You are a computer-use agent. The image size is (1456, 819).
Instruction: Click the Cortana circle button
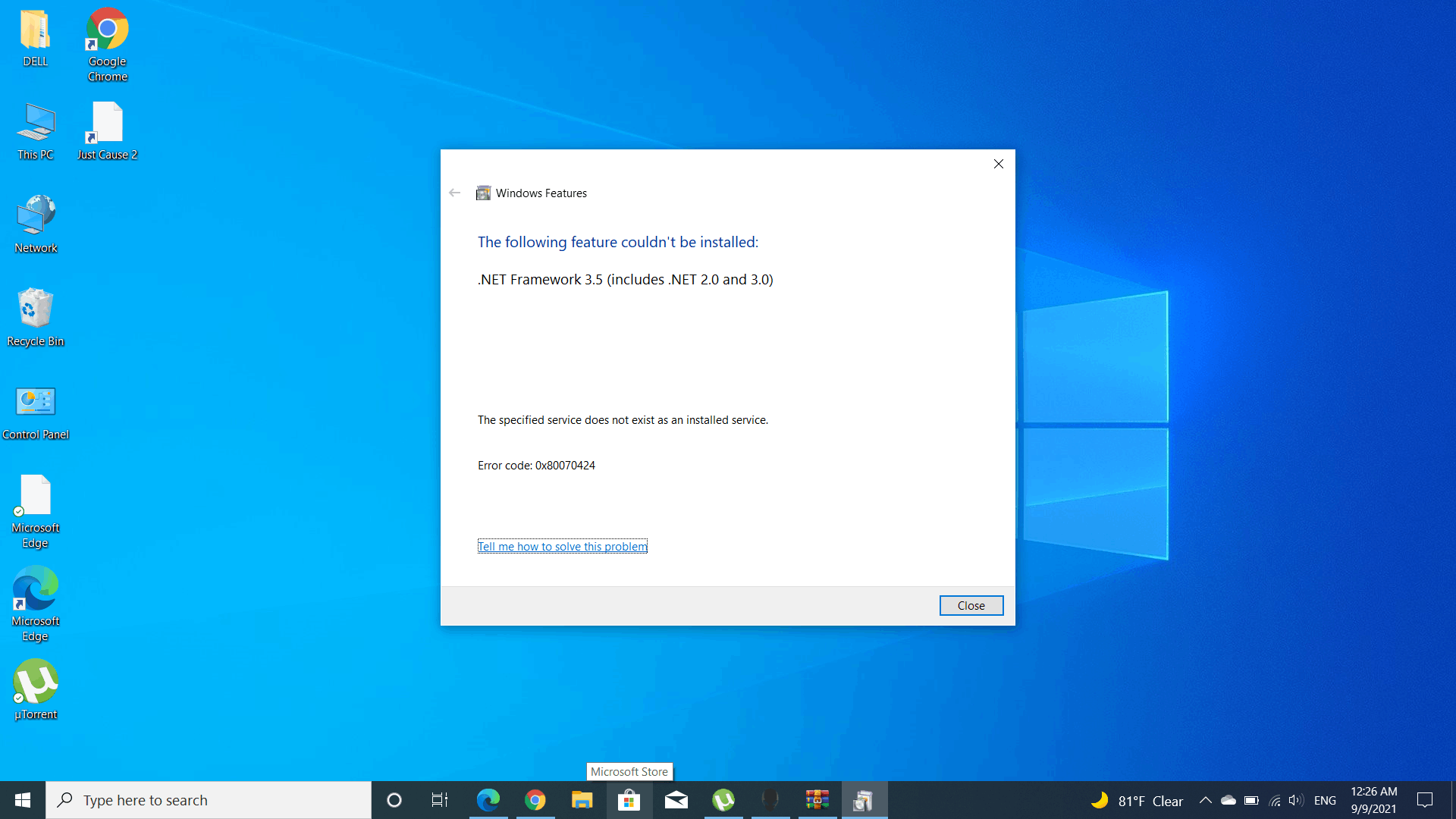394,800
